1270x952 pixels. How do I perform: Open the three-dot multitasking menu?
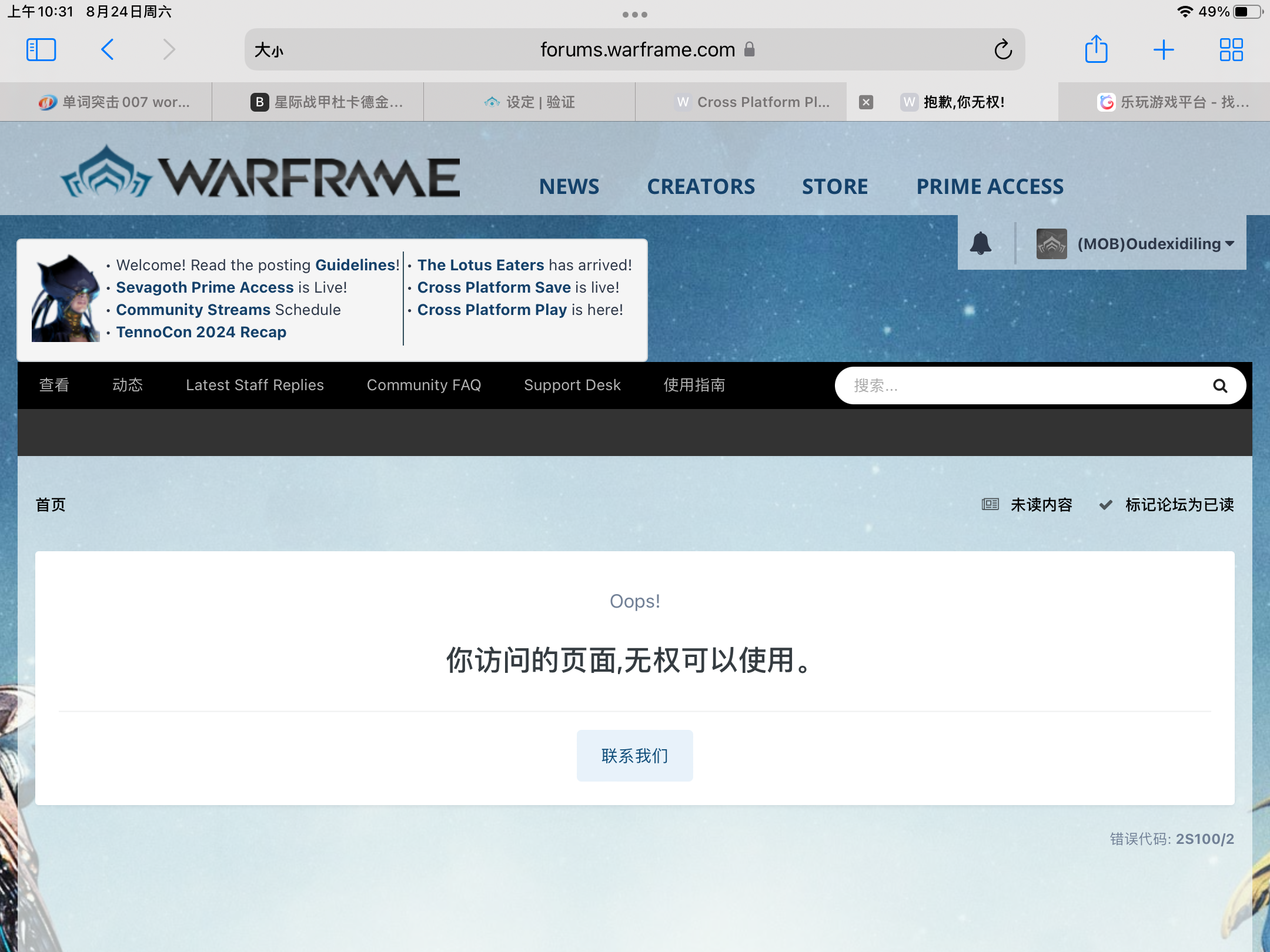635,14
